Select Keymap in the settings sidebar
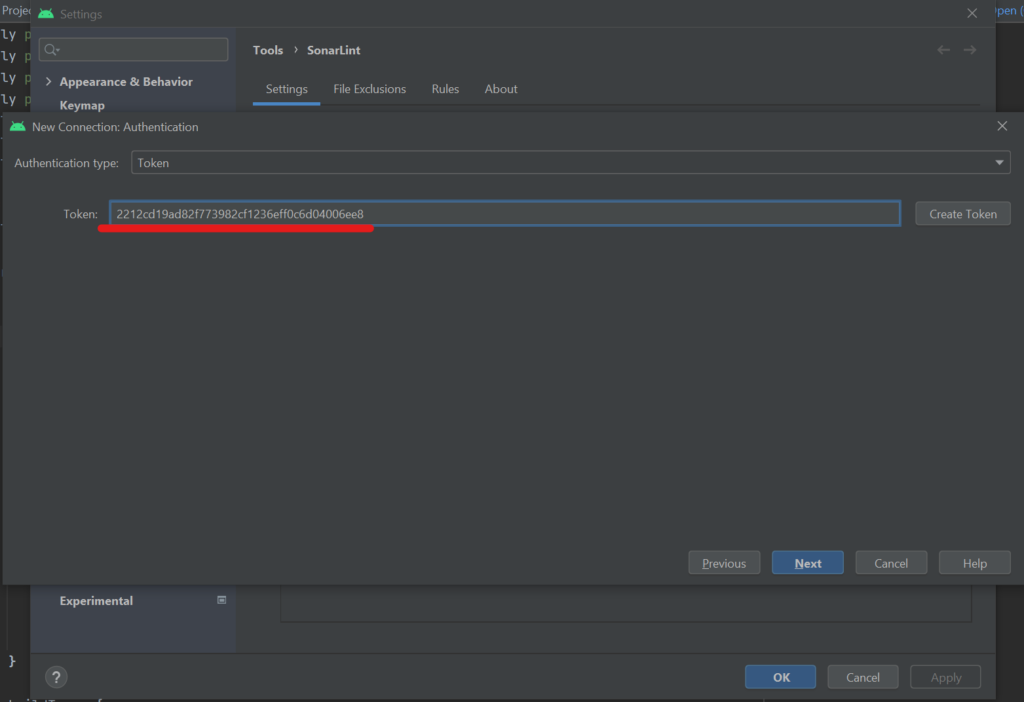This screenshot has width=1024, height=702. tap(82, 105)
